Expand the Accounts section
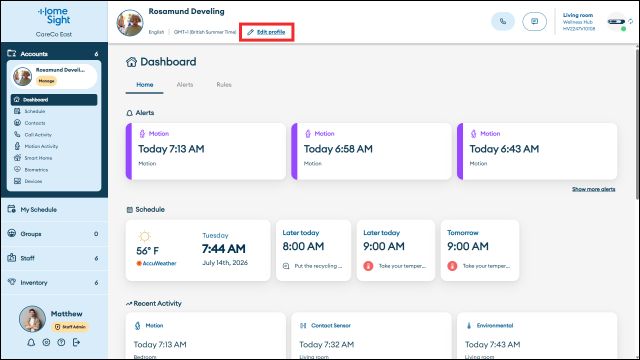Viewport: 640px width, 360px height. (54, 53)
